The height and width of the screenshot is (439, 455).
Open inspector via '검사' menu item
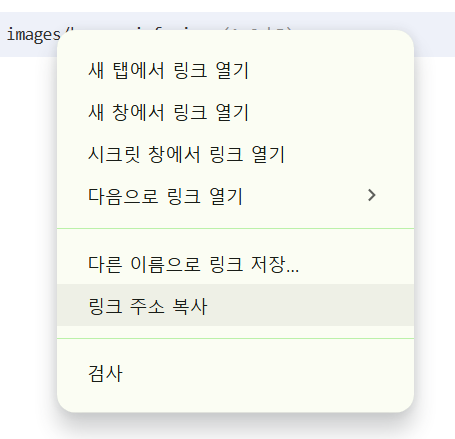click(x=235, y=373)
